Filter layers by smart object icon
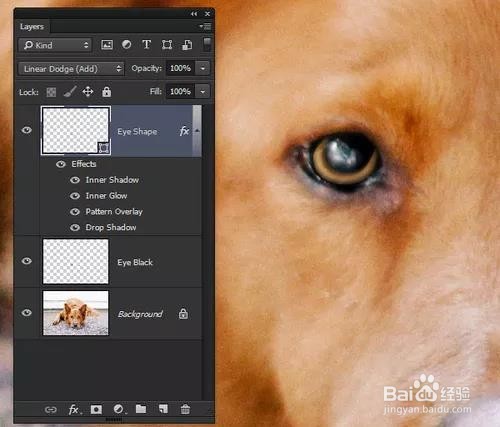 coord(187,45)
